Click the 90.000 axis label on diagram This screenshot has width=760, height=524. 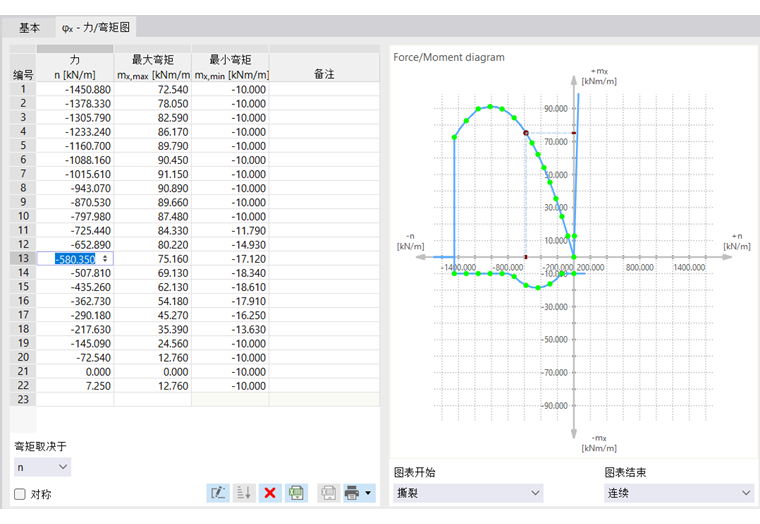pyautogui.click(x=555, y=109)
